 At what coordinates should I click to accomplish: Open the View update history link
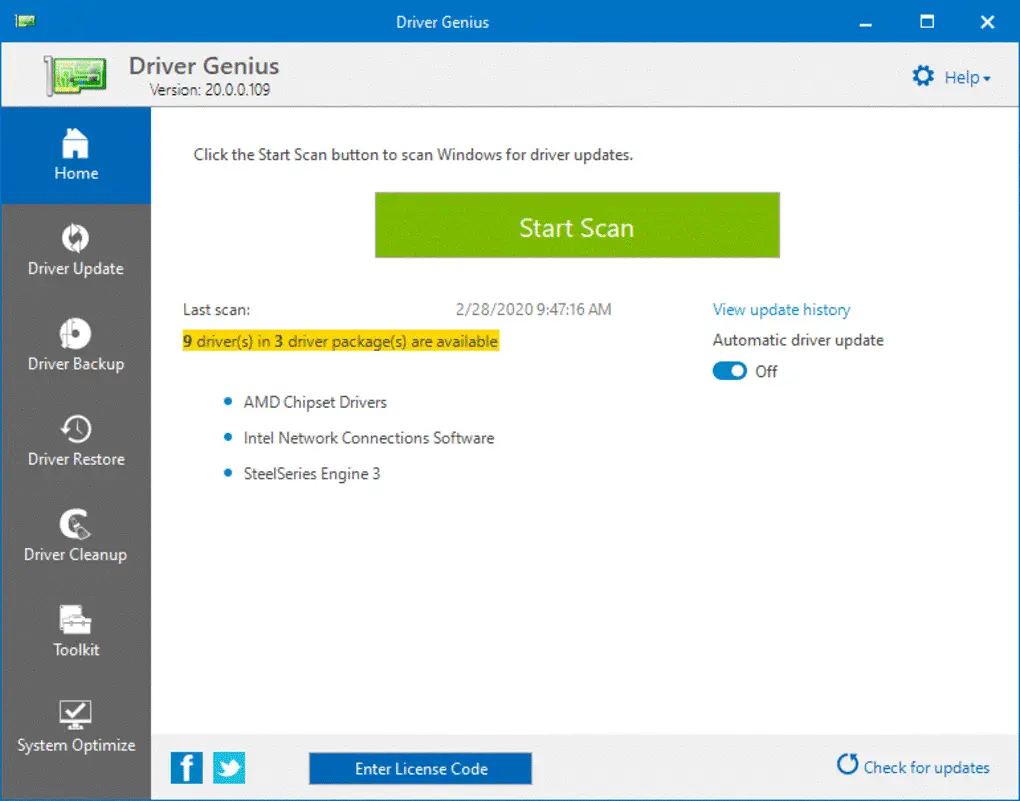click(x=781, y=310)
